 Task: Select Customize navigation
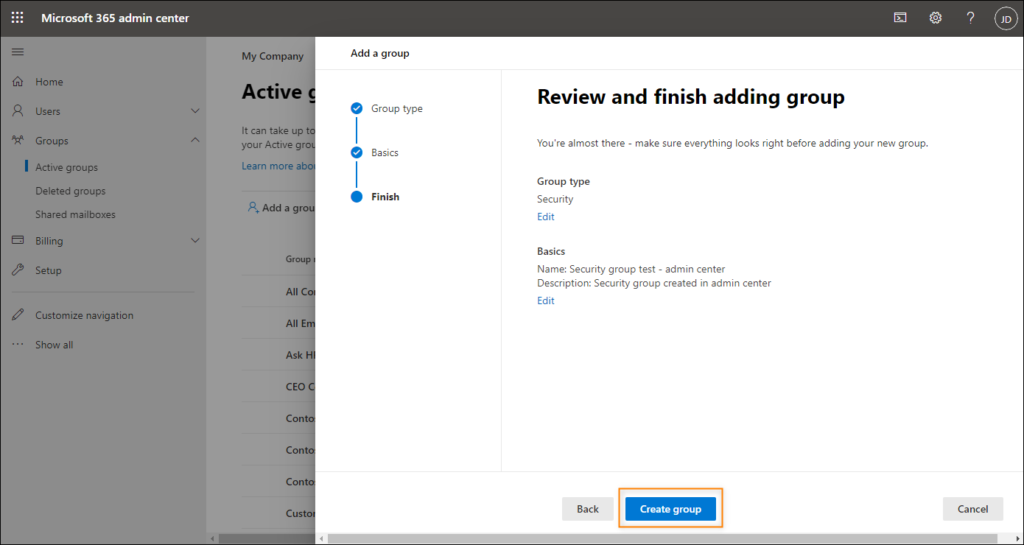click(x=84, y=315)
